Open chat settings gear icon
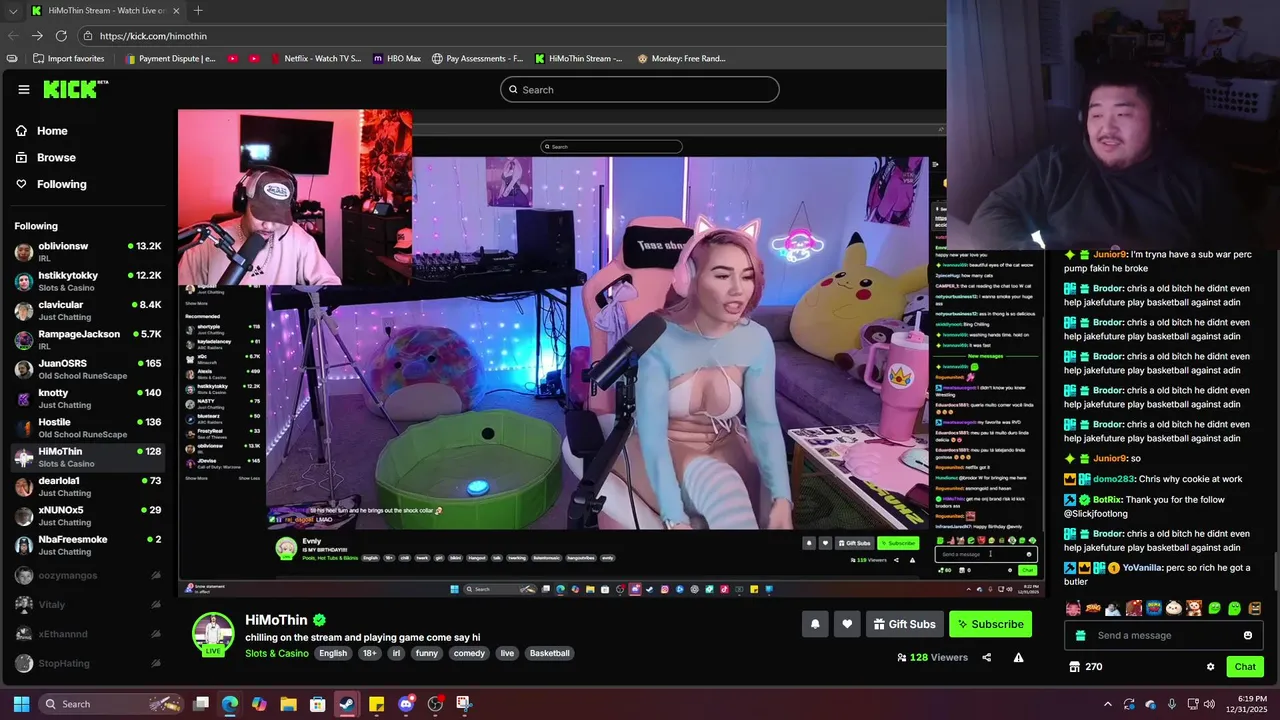 (x=1210, y=667)
